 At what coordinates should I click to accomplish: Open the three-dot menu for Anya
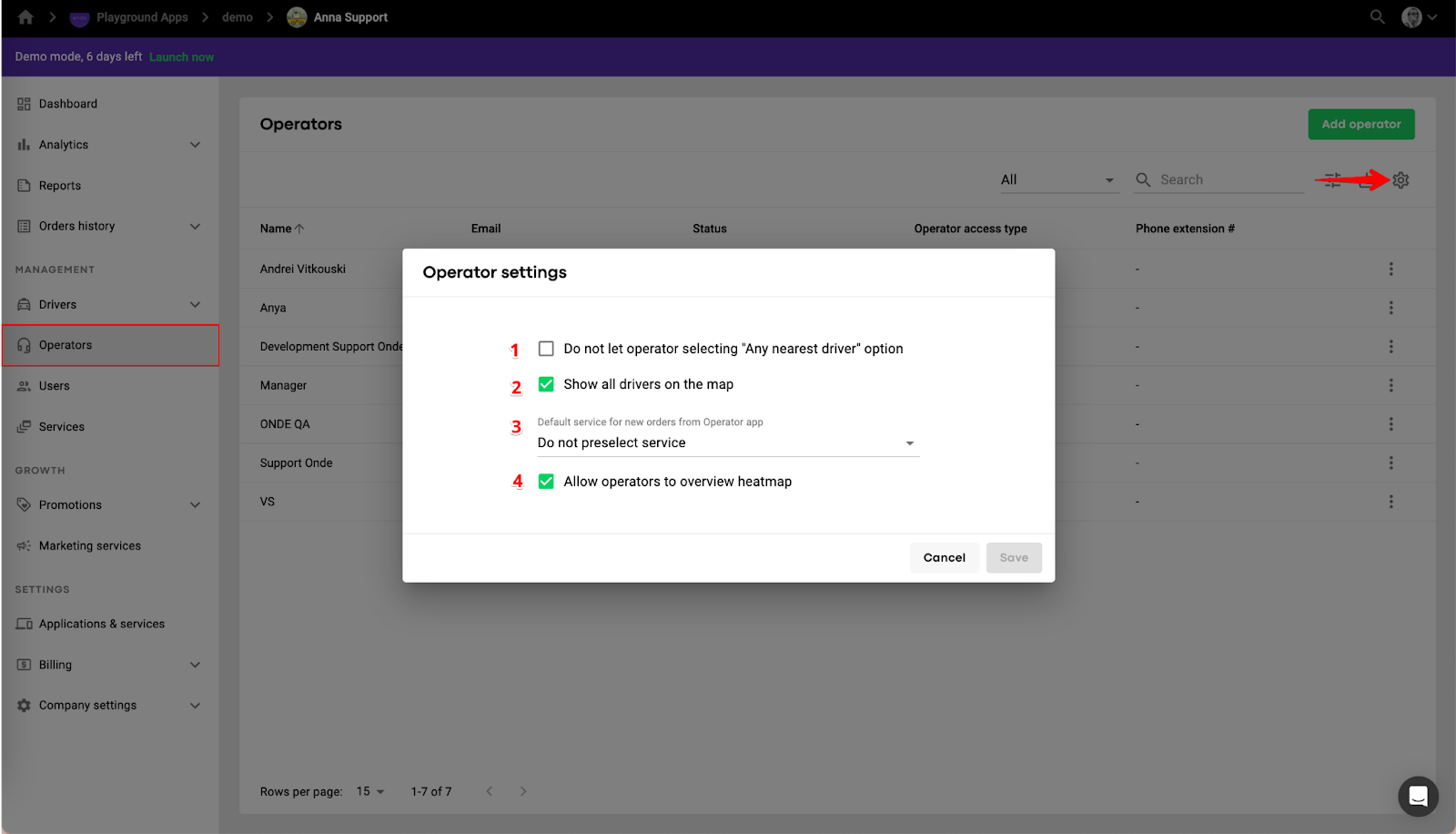click(x=1390, y=308)
